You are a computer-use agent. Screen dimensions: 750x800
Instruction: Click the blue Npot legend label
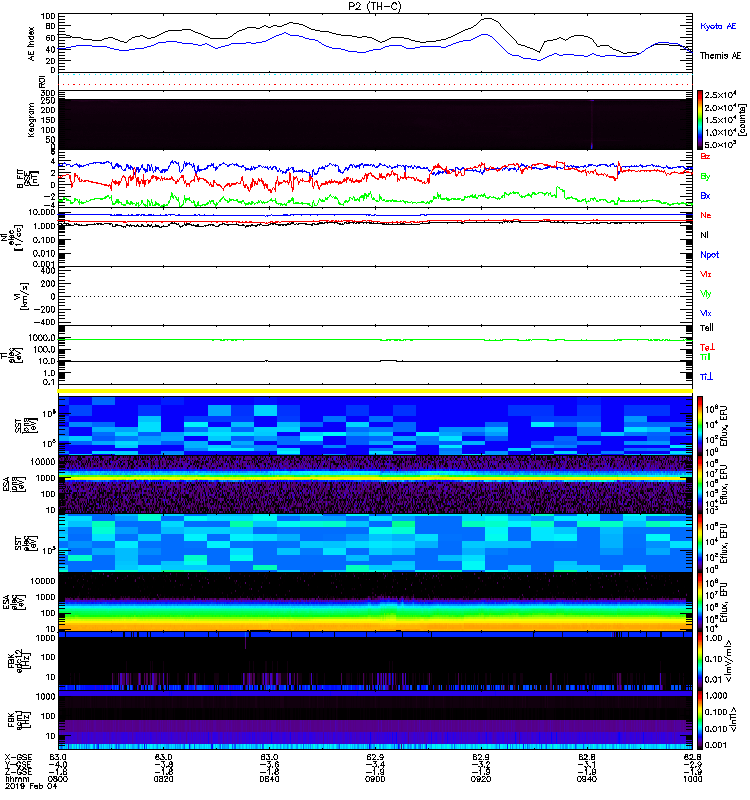coord(710,255)
